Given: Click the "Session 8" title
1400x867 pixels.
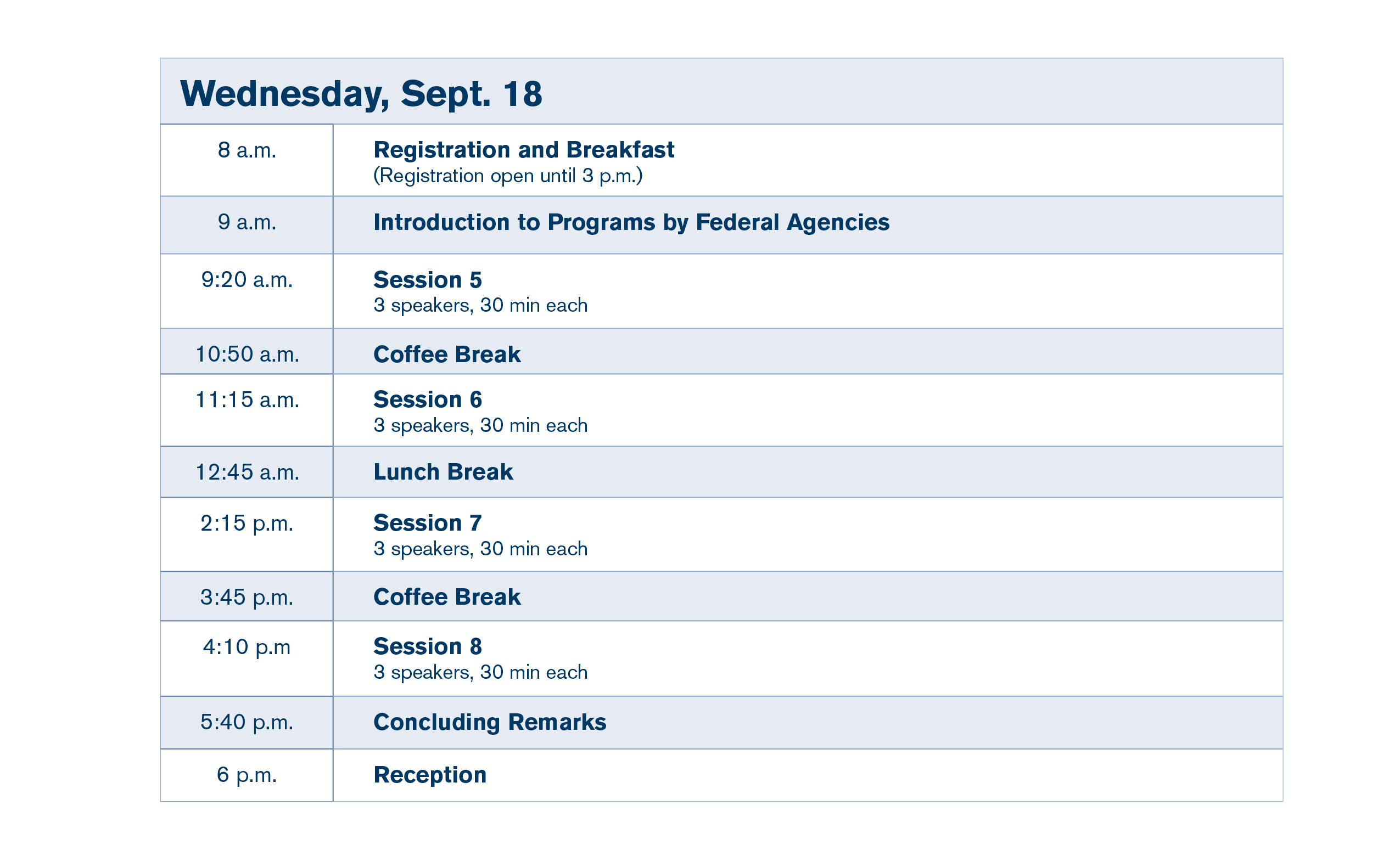Looking at the screenshot, I should pos(427,646).
